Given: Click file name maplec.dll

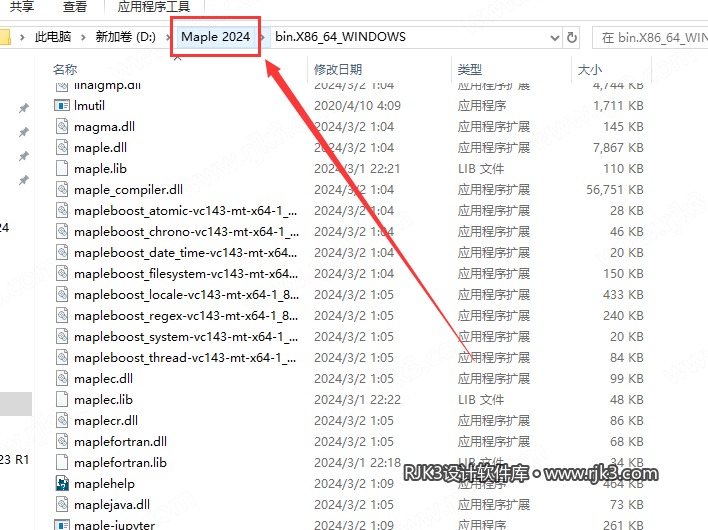Looking at the screenshot, I should (x=103, y=378).
